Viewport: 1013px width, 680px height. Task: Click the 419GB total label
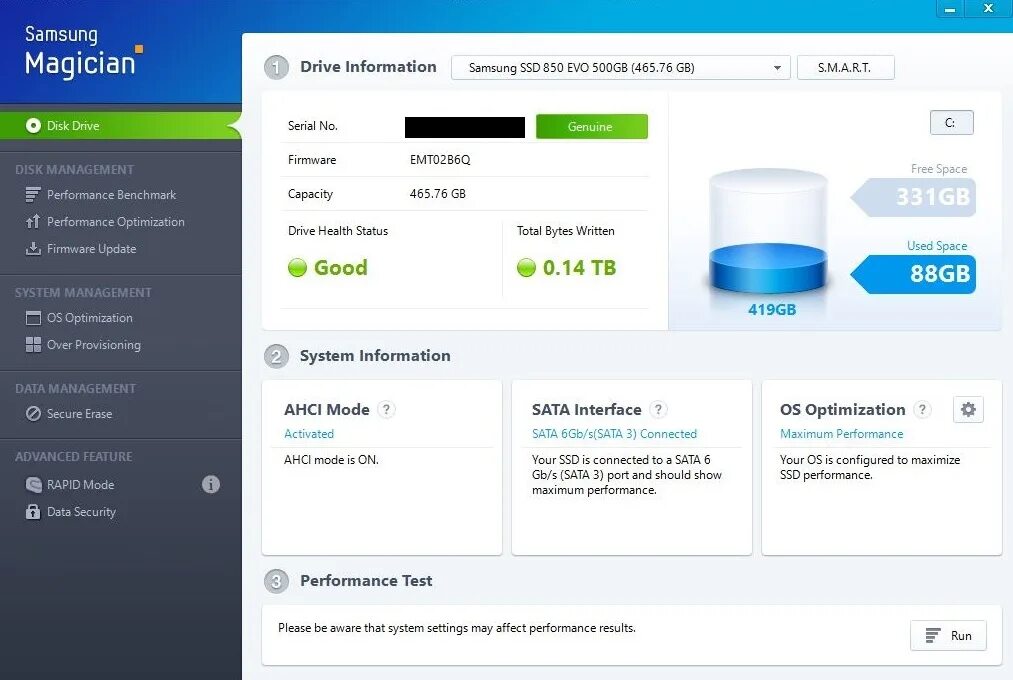coord(772,309)
